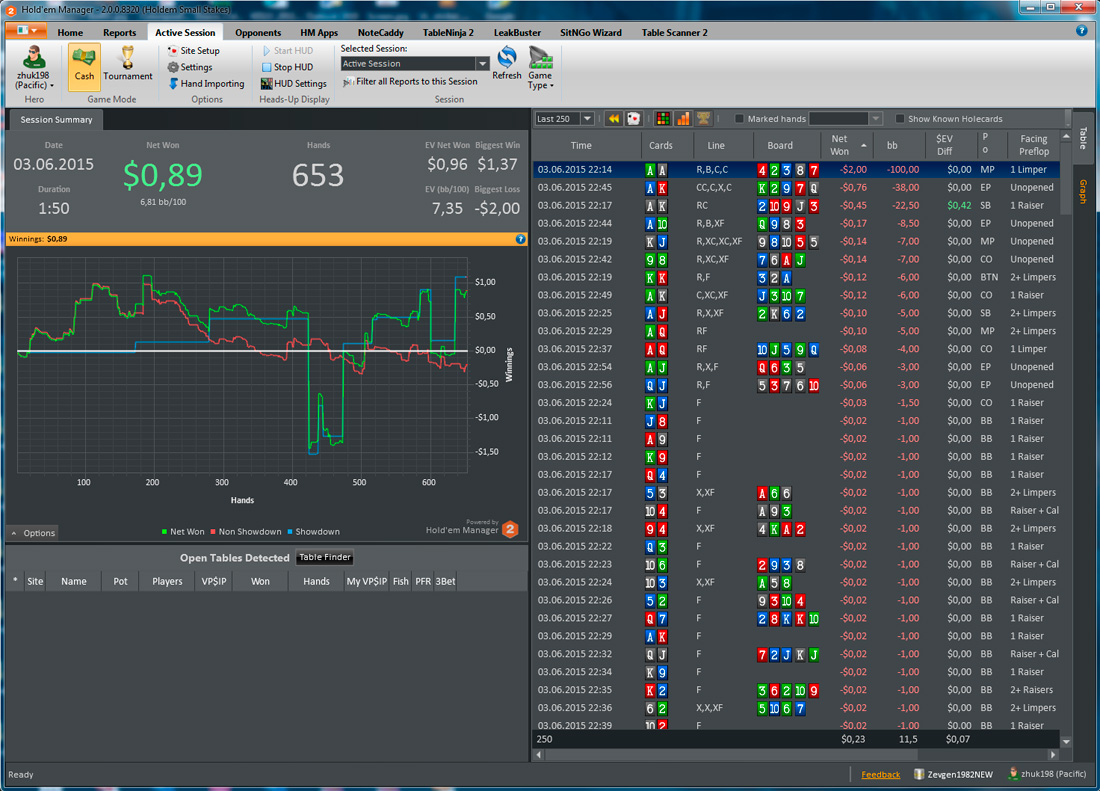Switch to the Opponents tab
The height and width of the screenshot is (791, 1100).
(257, 32)
